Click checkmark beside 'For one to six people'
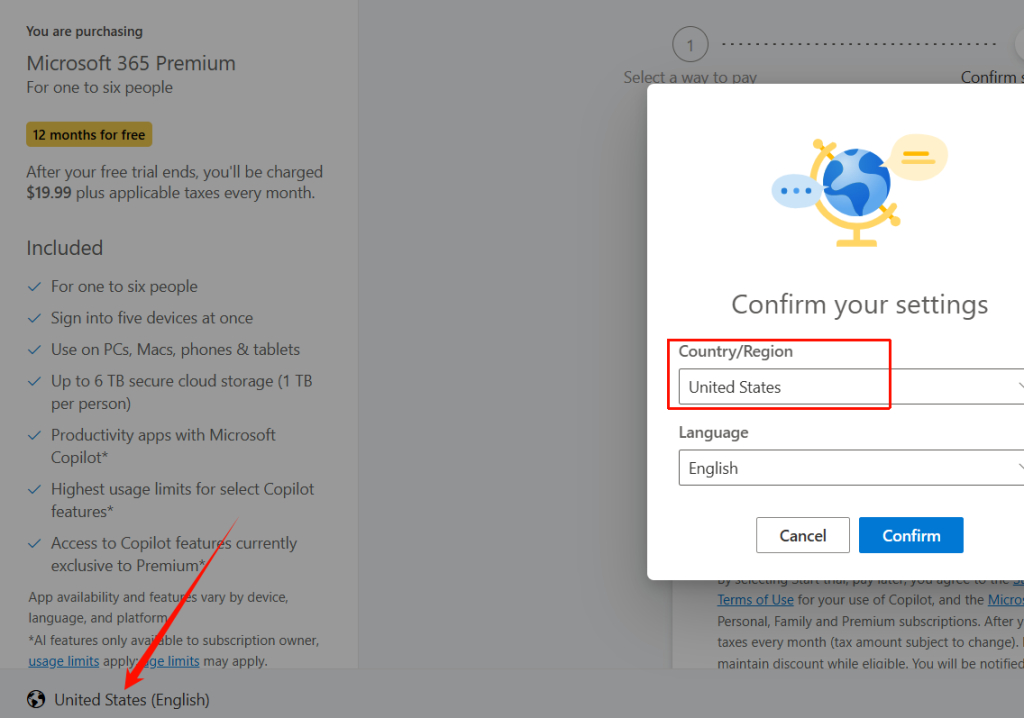This screenshot has height=718, width=1024. [x=35, y=287]
